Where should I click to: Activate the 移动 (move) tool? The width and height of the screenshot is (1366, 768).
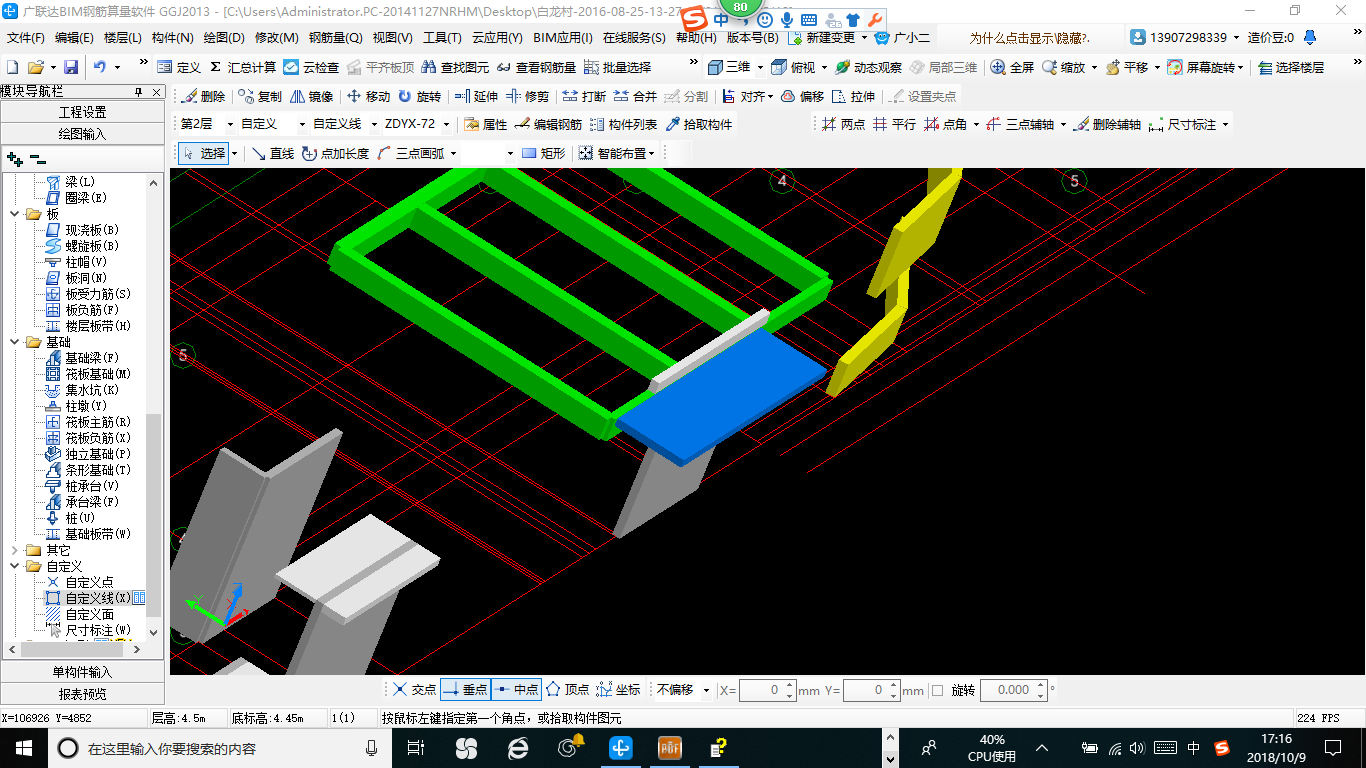pyautogui.click(x=368, y=97)
